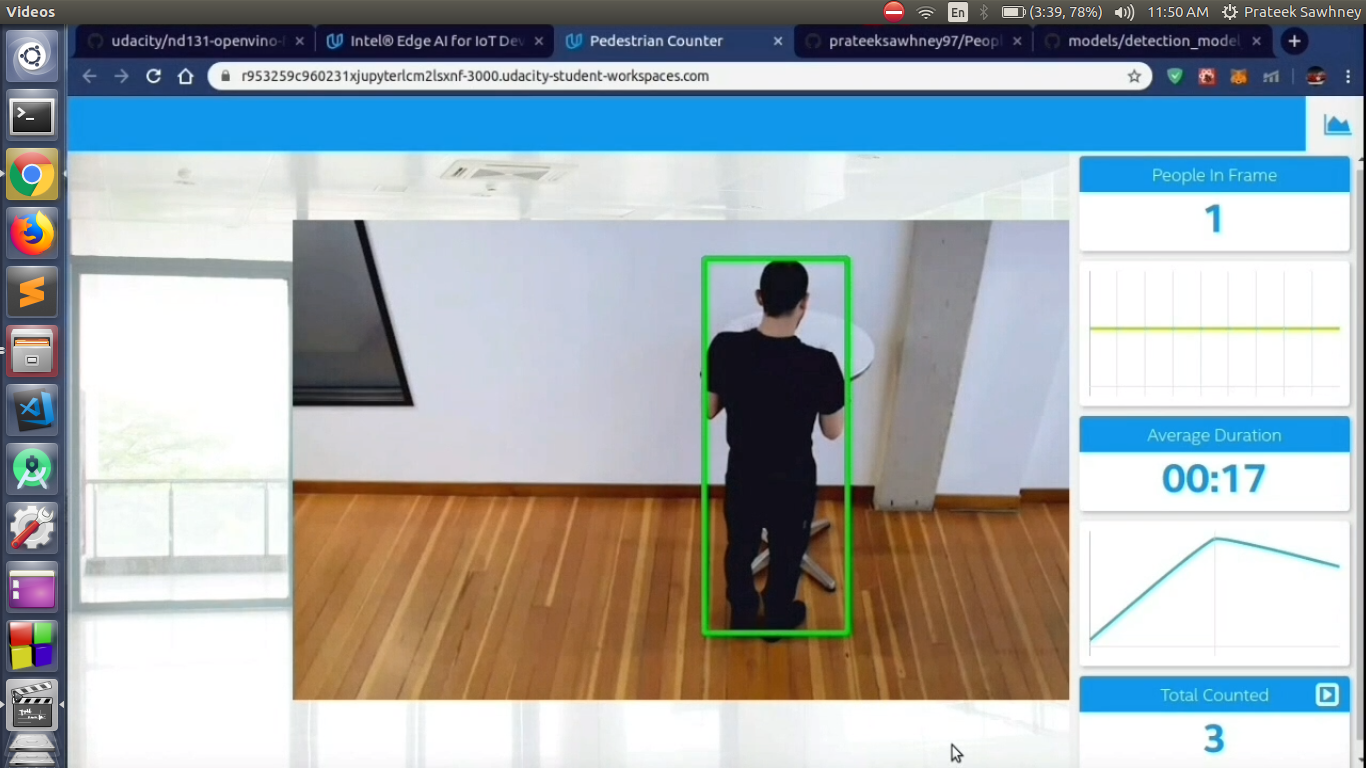Open the 11:50 AM clock menu
Image resolution: width=1366 pixels, height=768 pixels.
(1178, 12)
